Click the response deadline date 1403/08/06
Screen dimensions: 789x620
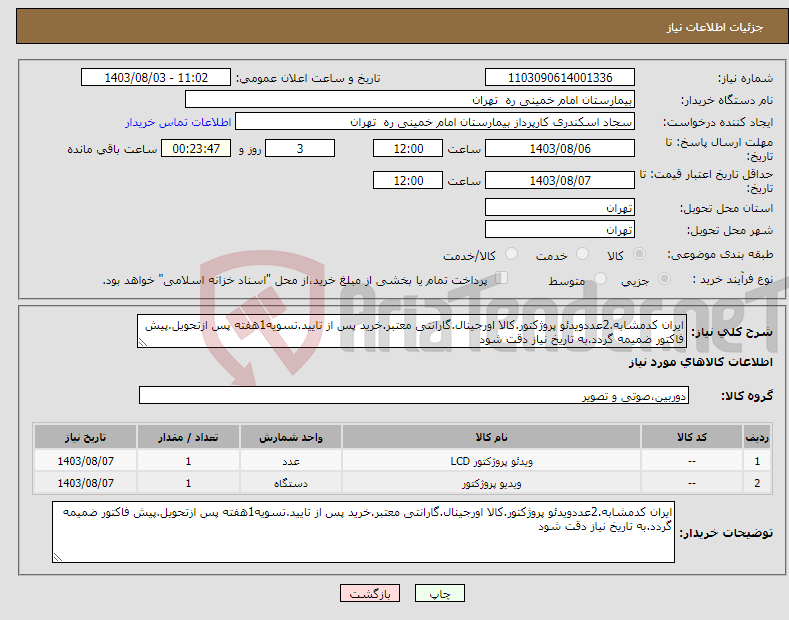pyautogui.click(x=560, y=148)
